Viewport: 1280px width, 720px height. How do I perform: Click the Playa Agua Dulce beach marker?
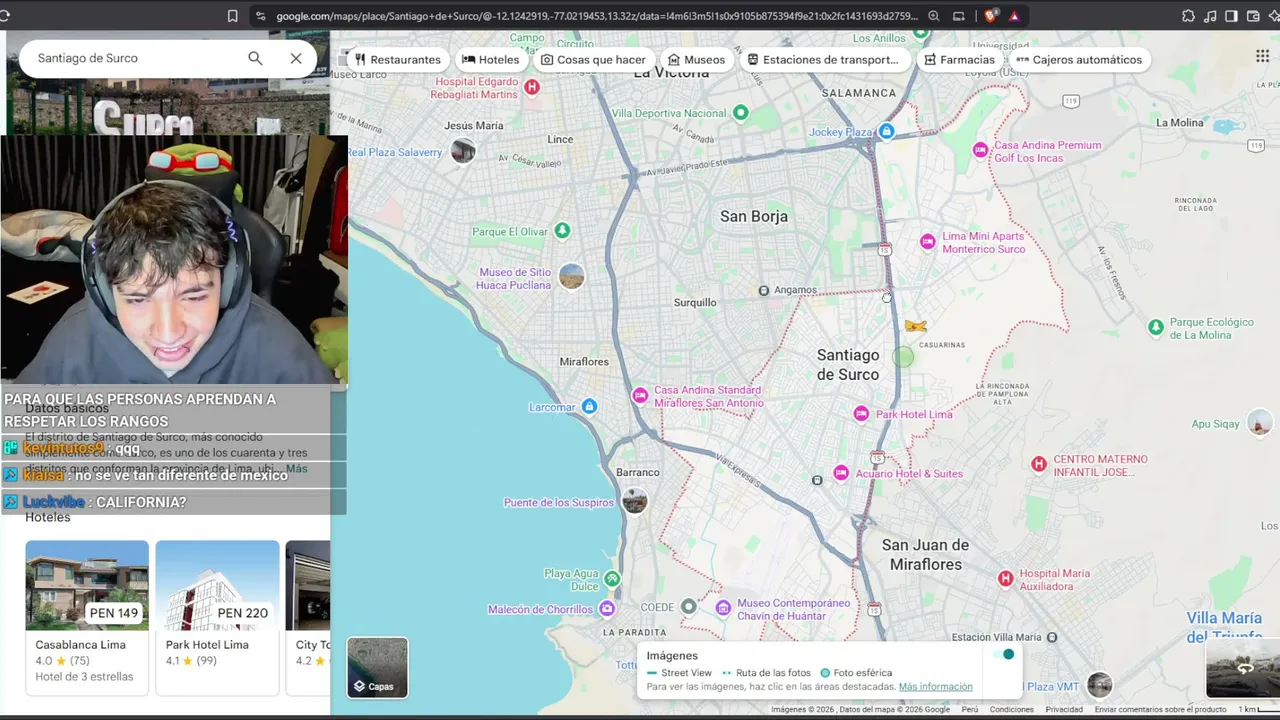(x=612, y=579)
